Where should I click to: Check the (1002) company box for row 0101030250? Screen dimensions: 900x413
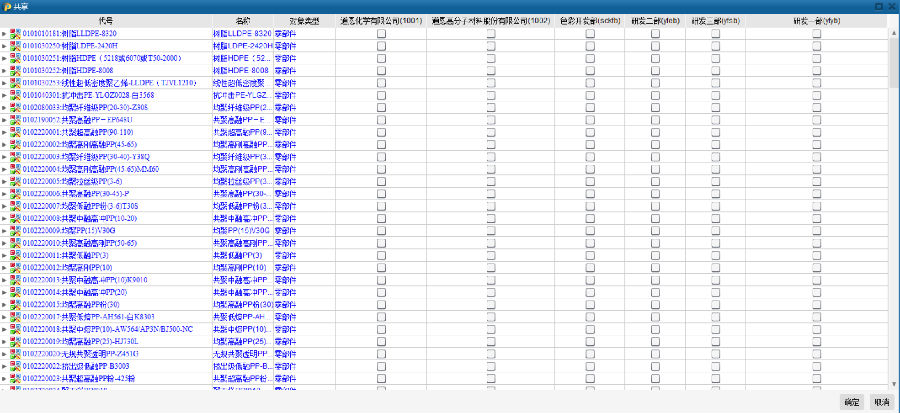pyautogui.click(x=491, y=46)
